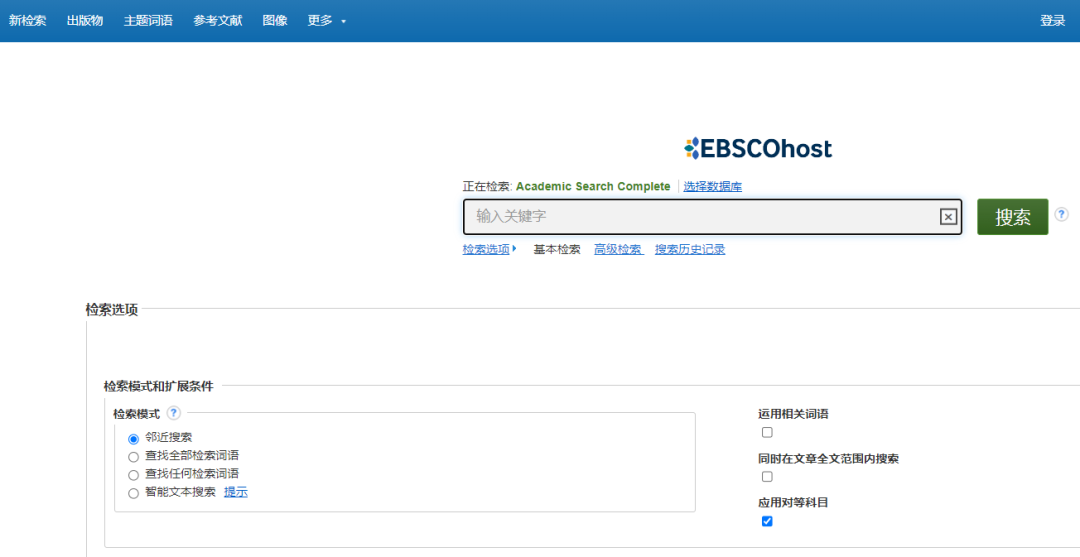The height and width of the screenshot is (557, 1080).
Task: Select the 查找全部检索词语 option
Action: [x=134, y=456]
